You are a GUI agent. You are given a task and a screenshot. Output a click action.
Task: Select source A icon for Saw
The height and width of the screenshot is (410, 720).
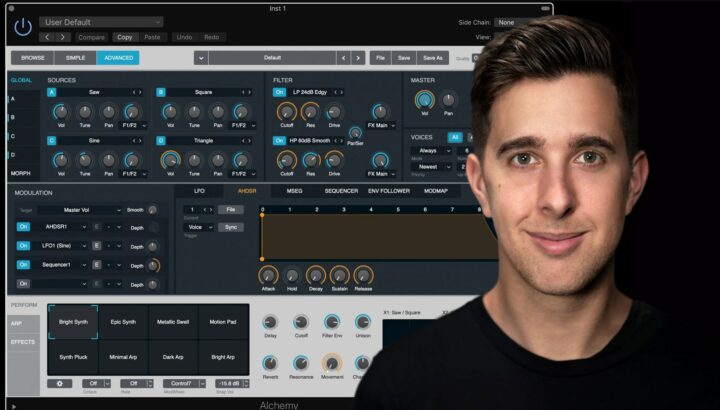[52, 92]
